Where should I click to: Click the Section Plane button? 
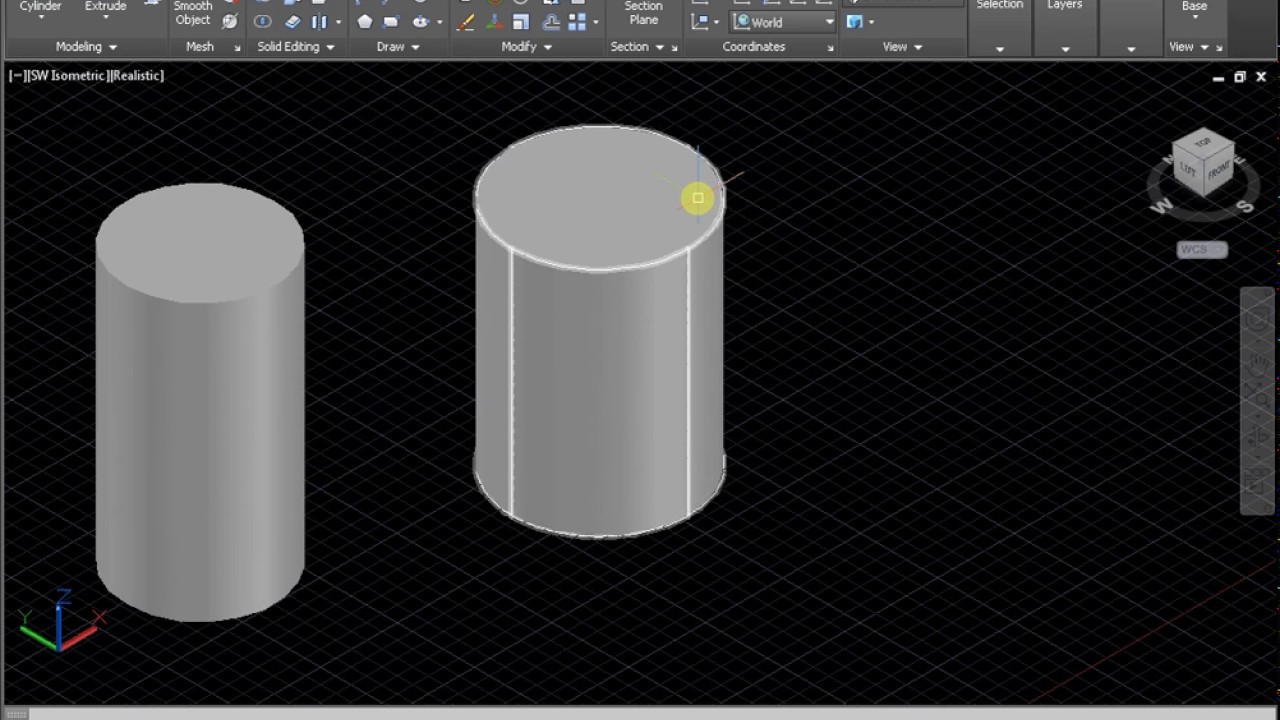coord(644,13)
